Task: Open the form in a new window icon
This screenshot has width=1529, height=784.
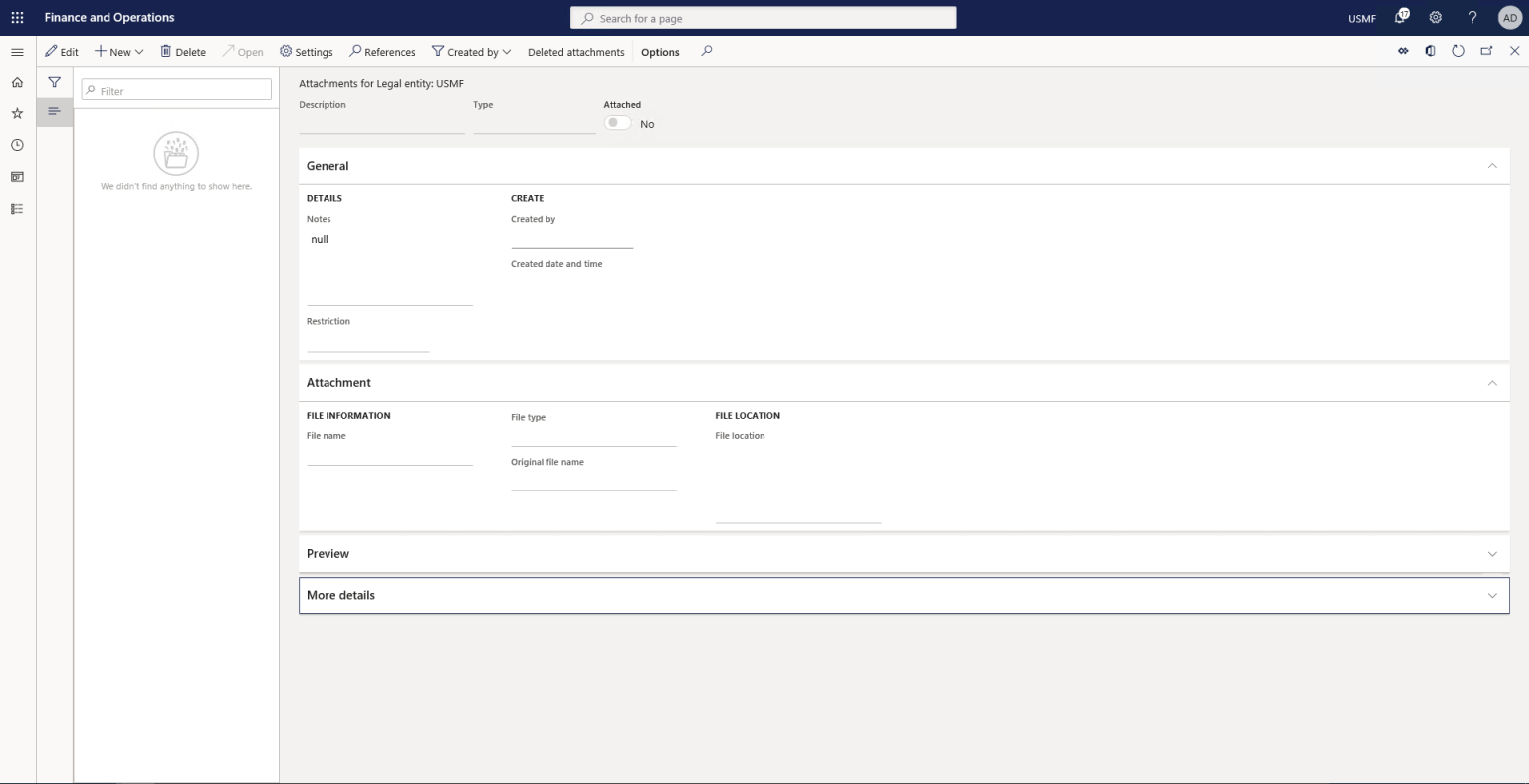Action: pyautogui.click(x=1486, y=50)
